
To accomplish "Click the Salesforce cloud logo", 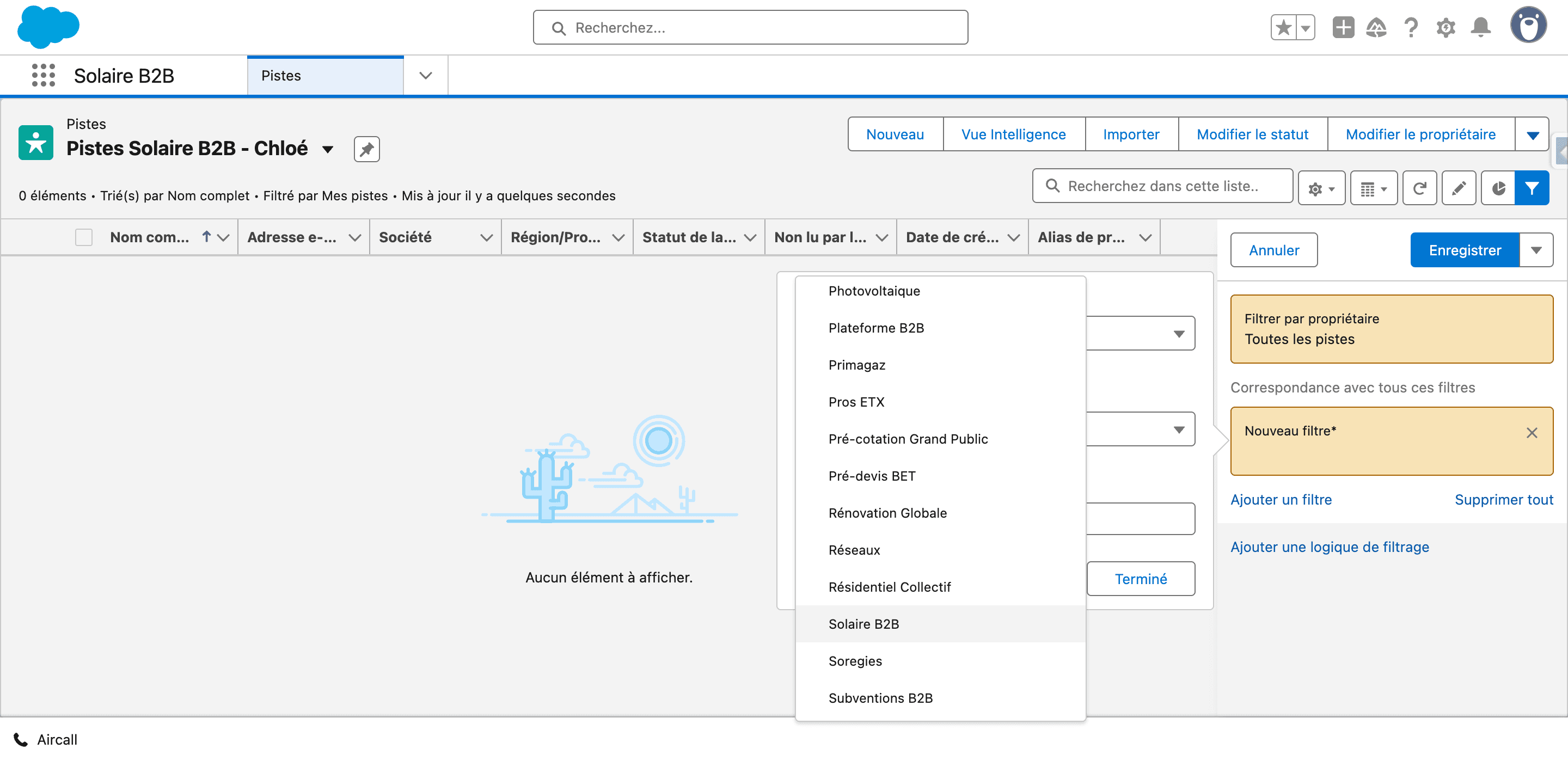I will pyautogui.click(x=48, y=27).
